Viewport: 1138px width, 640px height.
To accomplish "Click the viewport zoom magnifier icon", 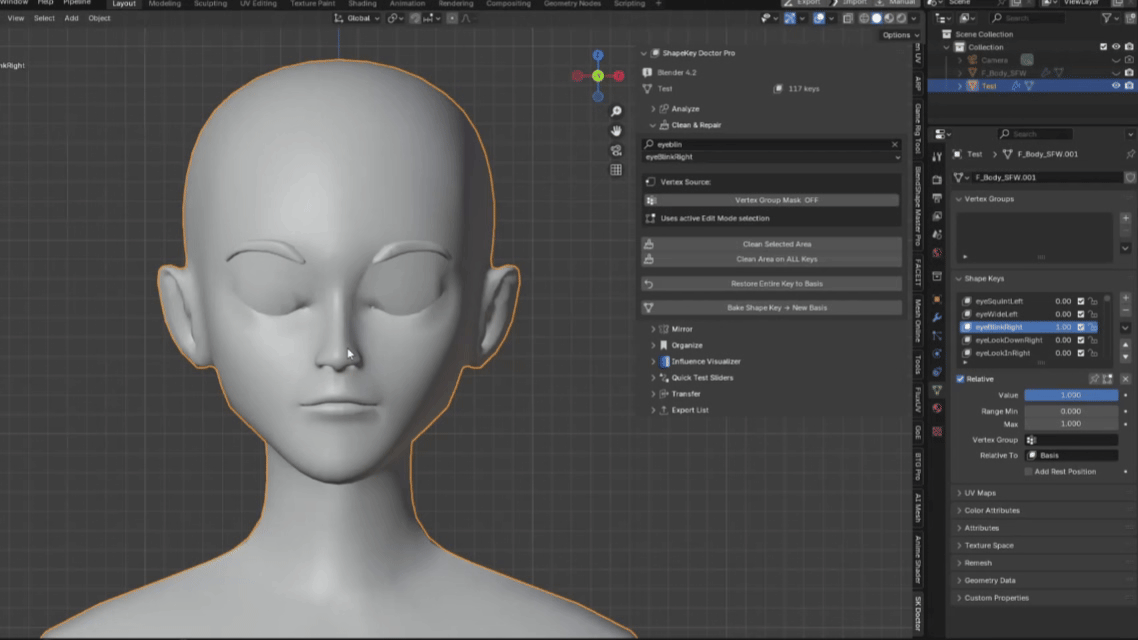I will [x=616, y=111].
